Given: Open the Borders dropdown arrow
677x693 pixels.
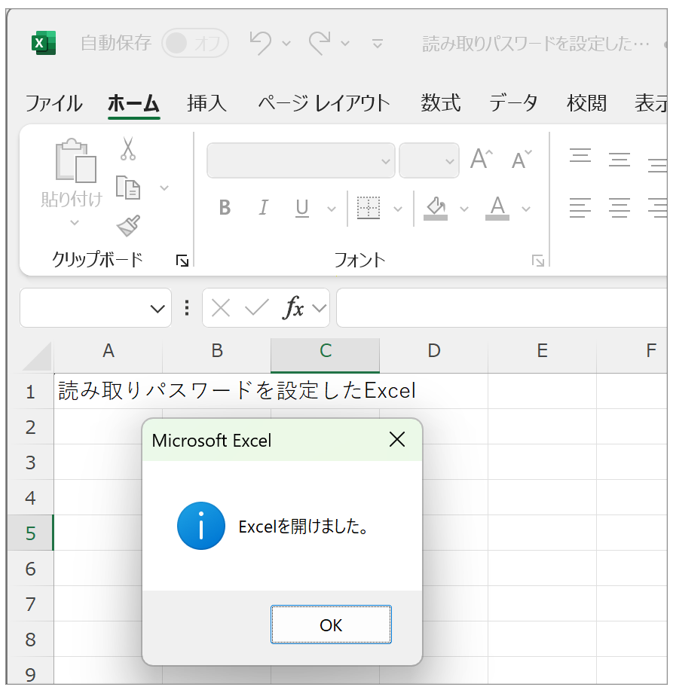Looking at the screenshot, I should tap(398, 209).
